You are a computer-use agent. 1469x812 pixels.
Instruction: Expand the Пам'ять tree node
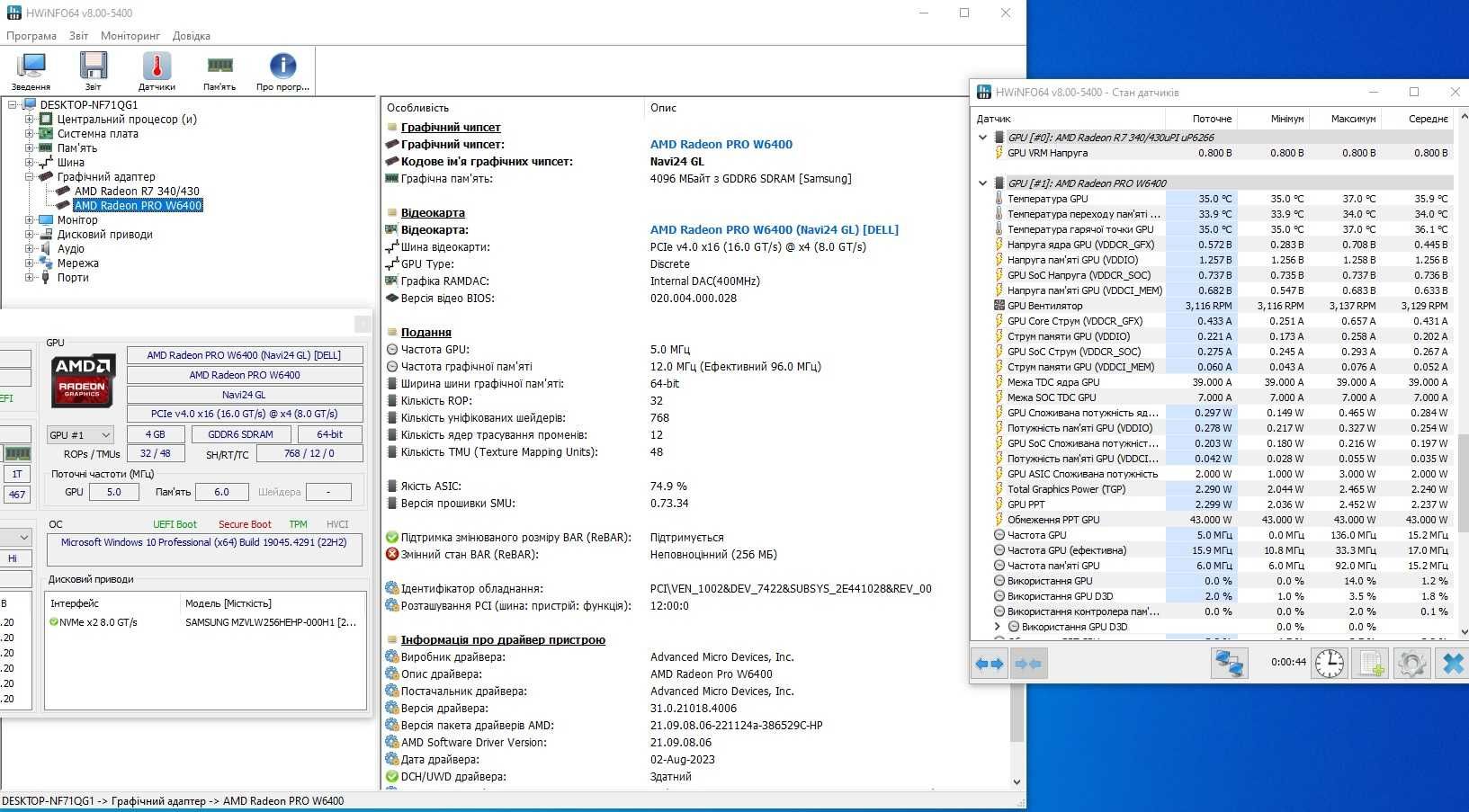point(29,147)
